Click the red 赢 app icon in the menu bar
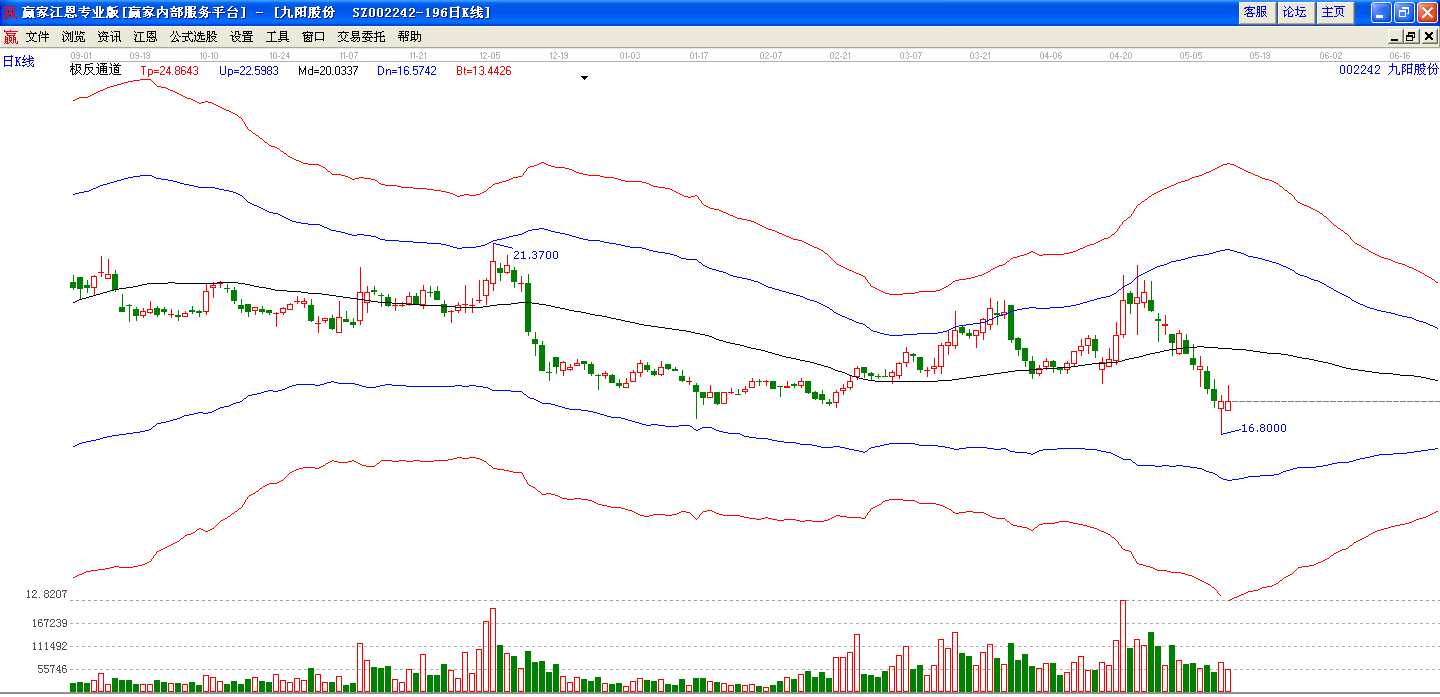 click(11, 37)
